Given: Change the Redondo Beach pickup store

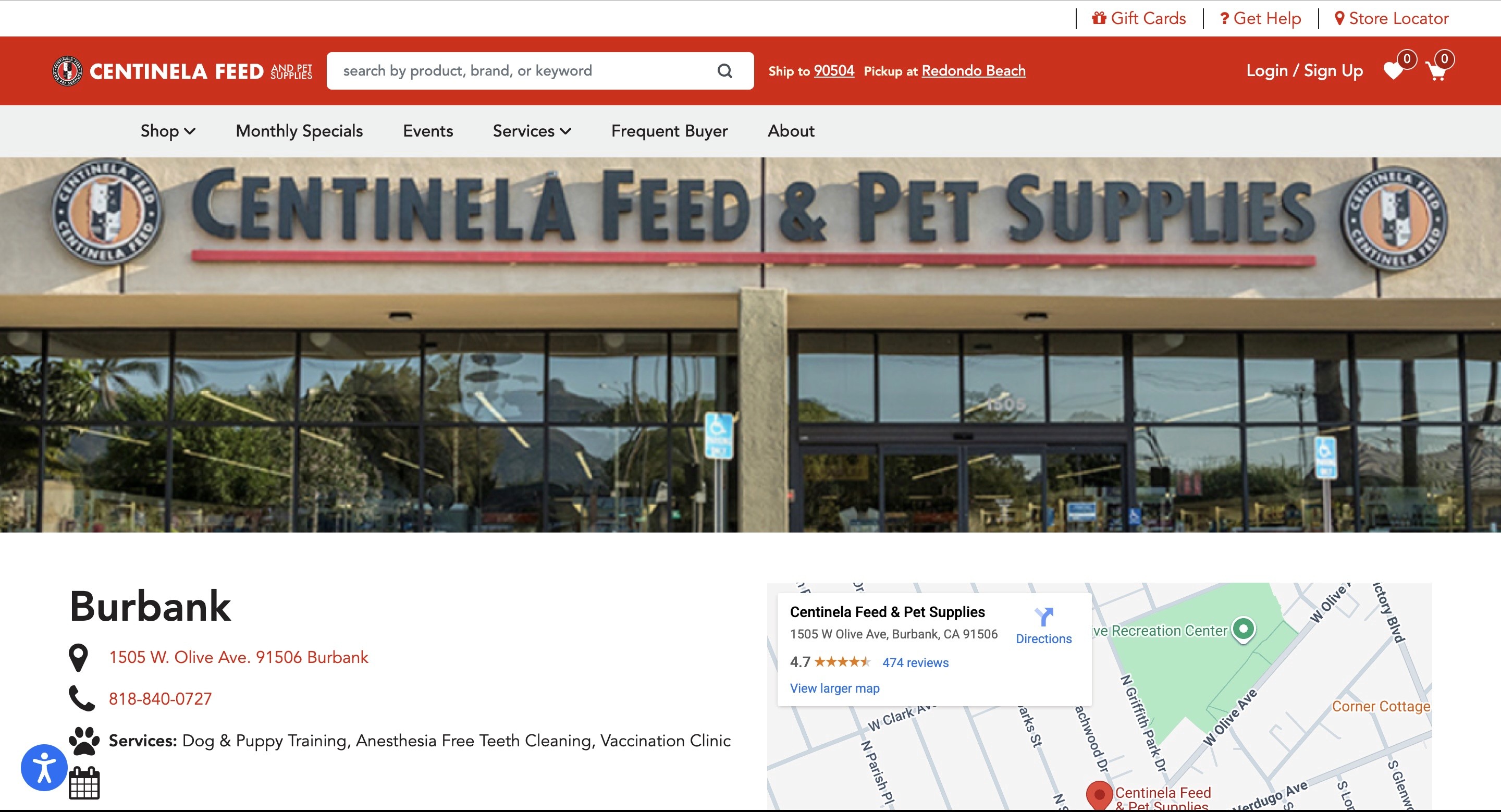Looking at the screenshot, I should pos(973,71).
